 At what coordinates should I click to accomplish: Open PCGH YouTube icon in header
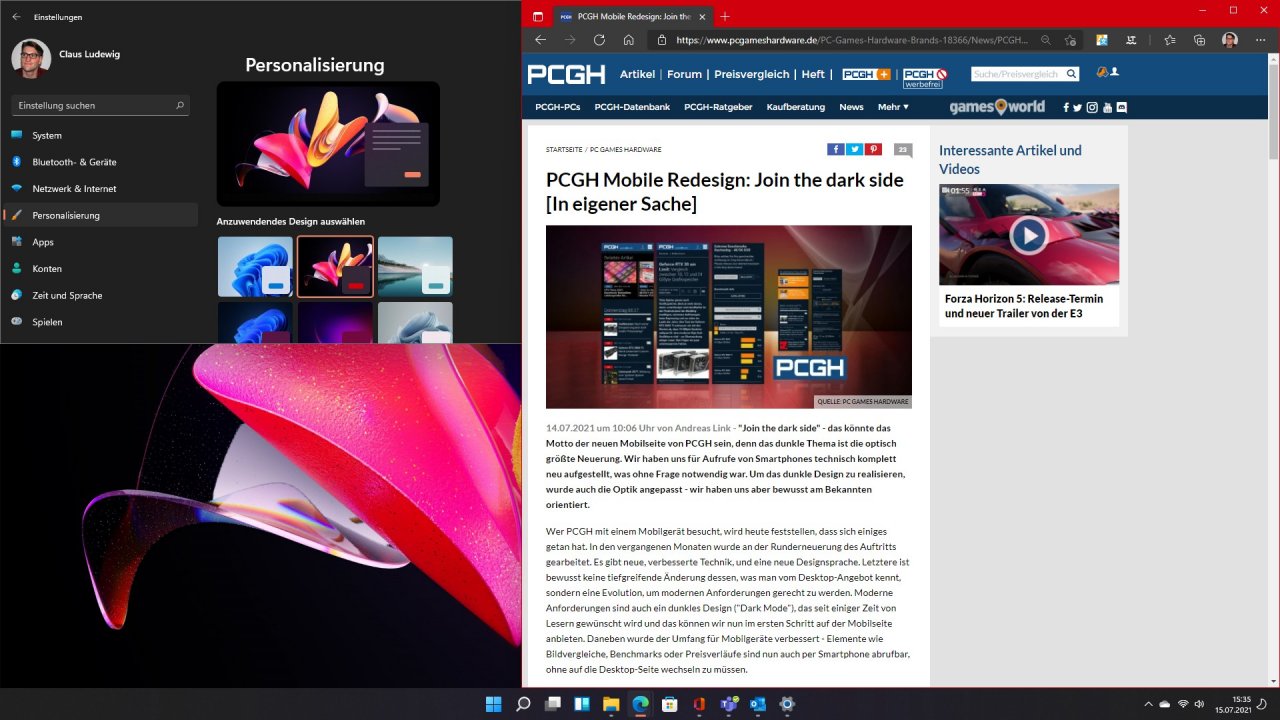(1107, 107)
